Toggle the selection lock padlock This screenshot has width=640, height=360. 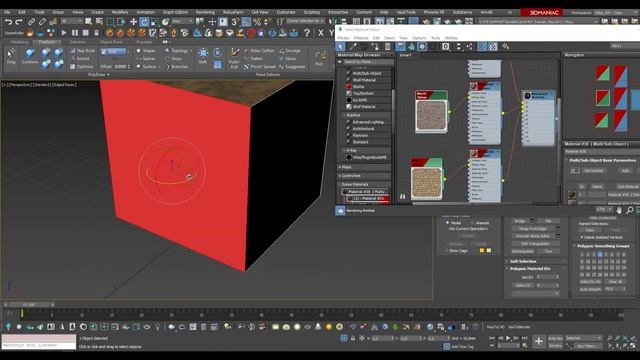tap(353, 338)
